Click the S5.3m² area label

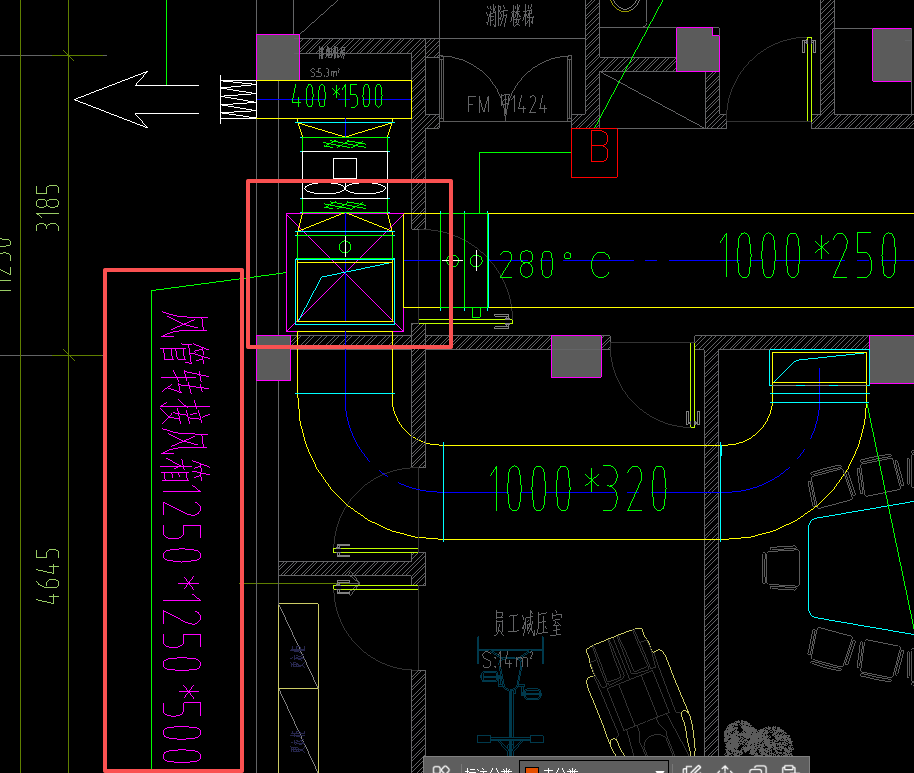(x=325, y=73)
